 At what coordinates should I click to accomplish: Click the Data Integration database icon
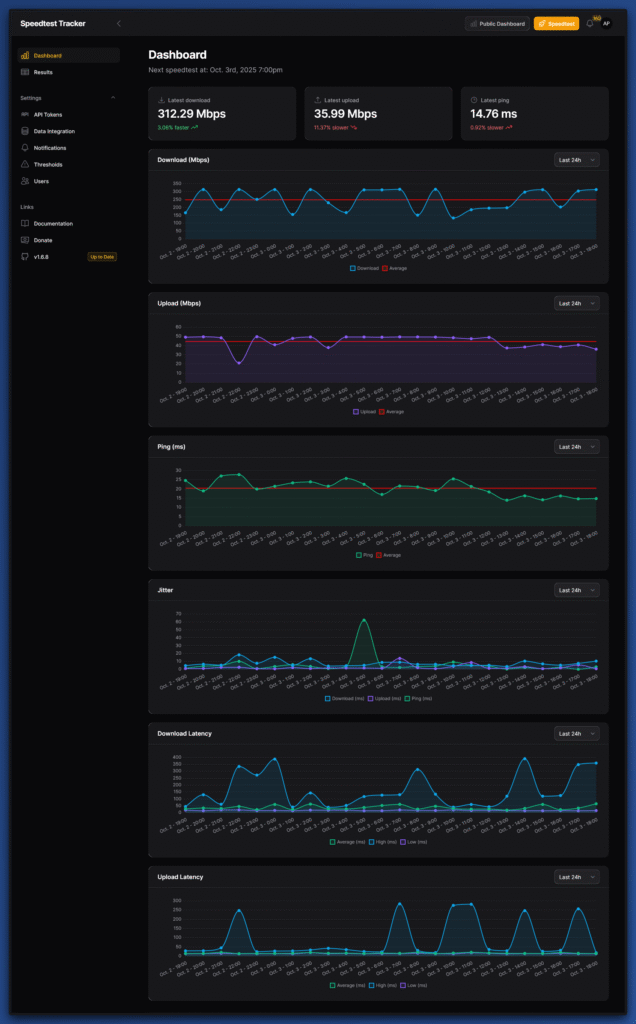point(25,131)
